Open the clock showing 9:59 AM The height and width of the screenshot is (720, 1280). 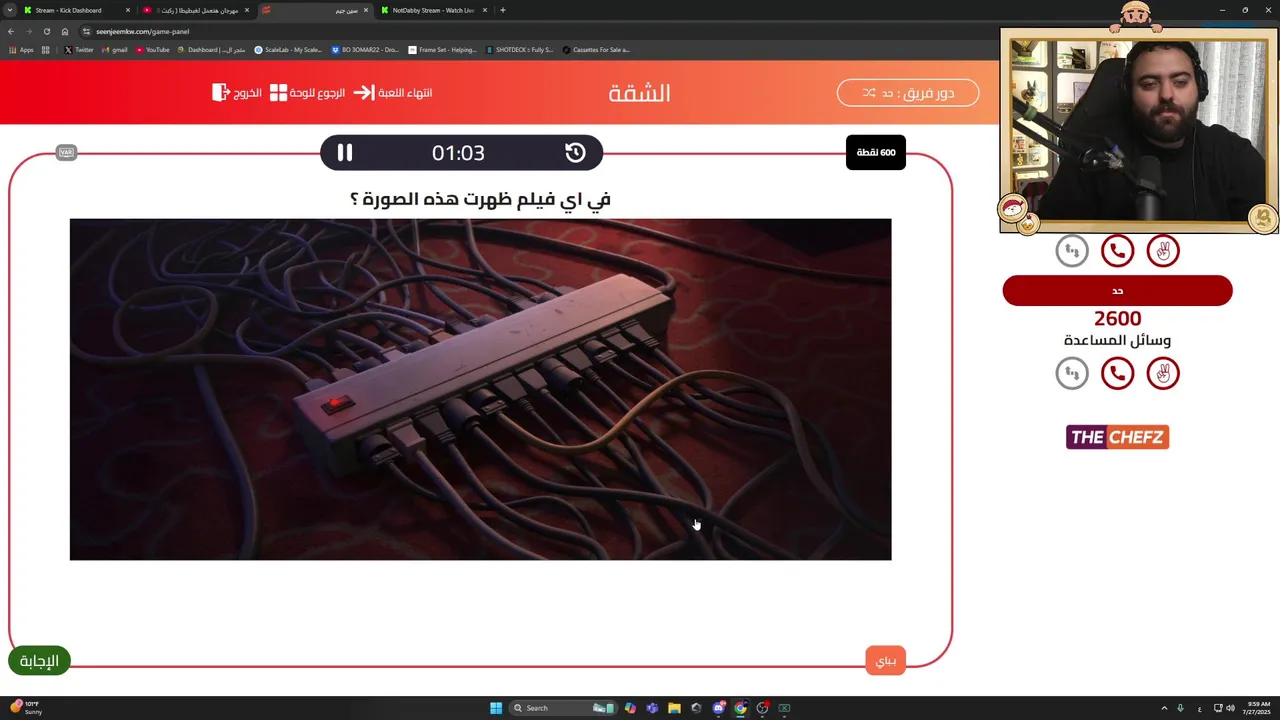click(1258, 708)
